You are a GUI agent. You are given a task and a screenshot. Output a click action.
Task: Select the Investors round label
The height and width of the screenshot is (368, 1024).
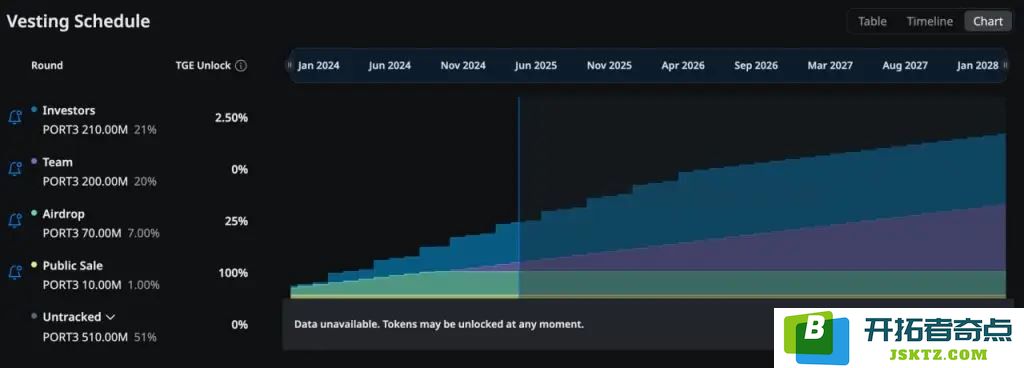coord(69,110)
